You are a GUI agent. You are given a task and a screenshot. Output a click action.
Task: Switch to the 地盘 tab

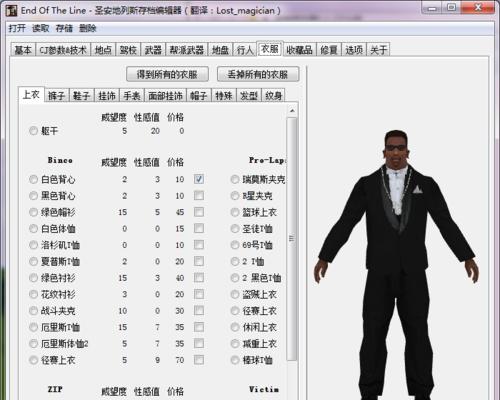tap(220, 50)
